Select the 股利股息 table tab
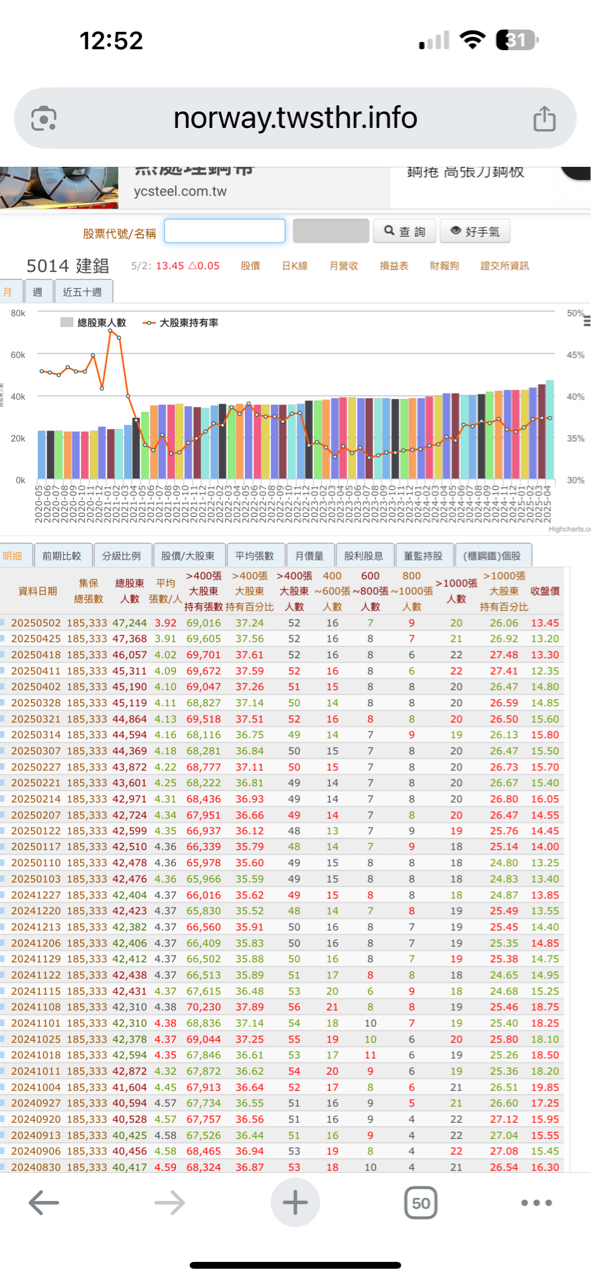This screenshot has width=591, height=1280. [x=364, y=556]
